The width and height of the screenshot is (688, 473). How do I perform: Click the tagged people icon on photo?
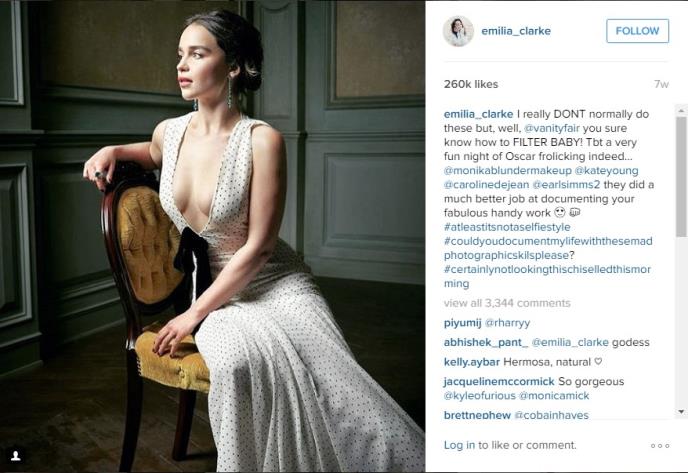[16, 455]
